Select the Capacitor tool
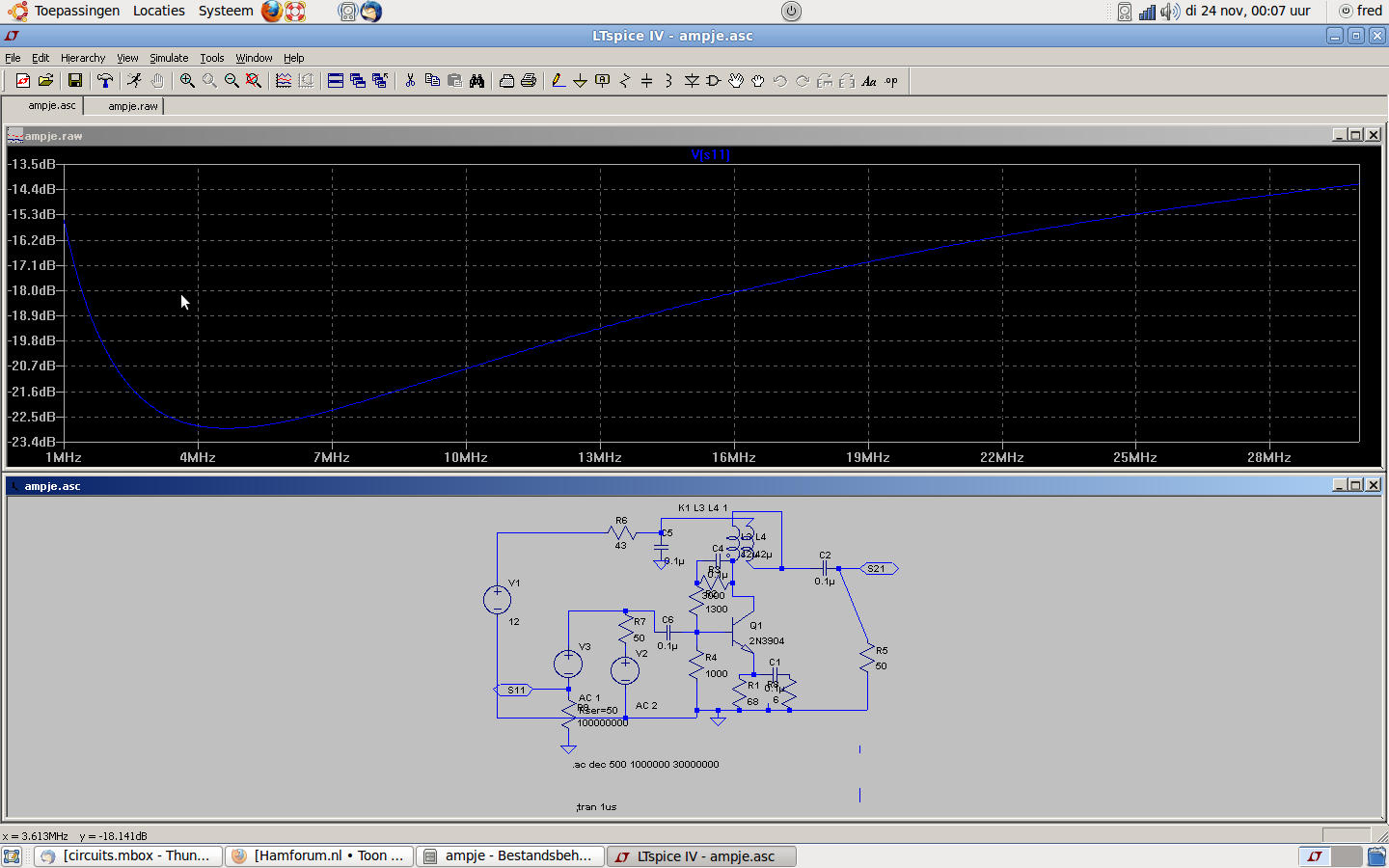The height and width of the screenshot is (868, 1389). [x=647, y=81]
